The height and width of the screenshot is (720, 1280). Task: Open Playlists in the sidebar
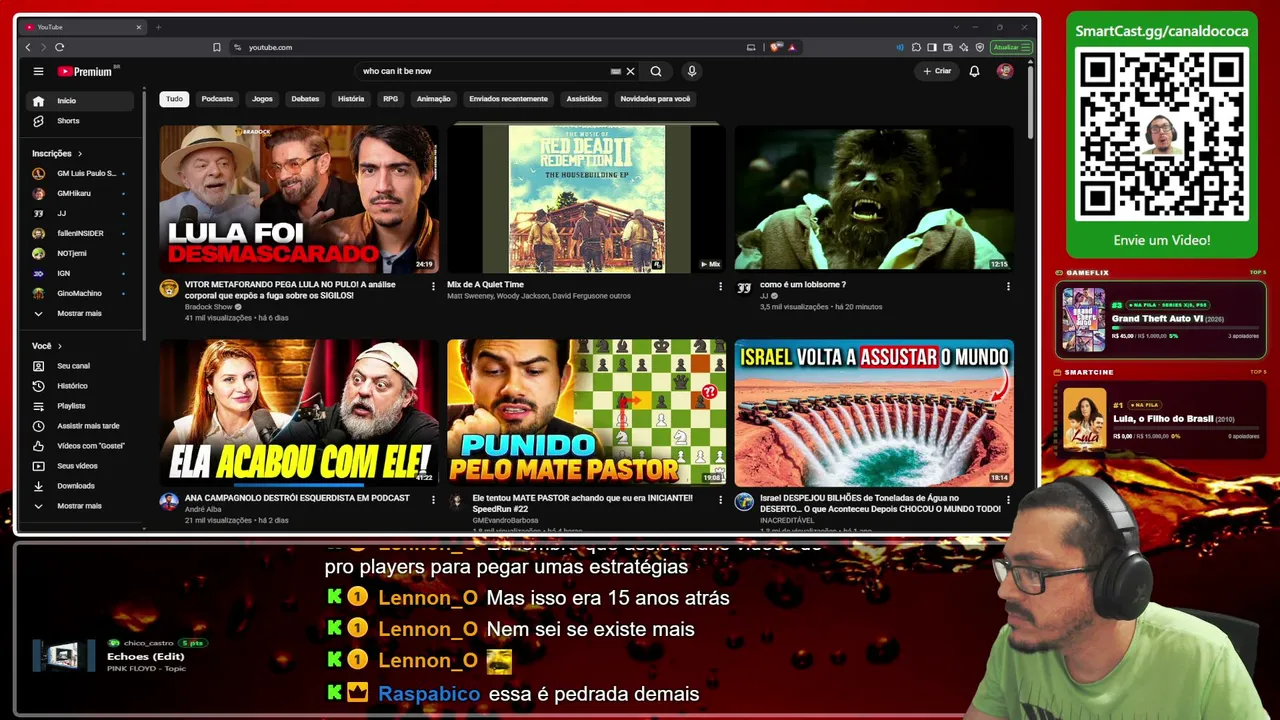pyautogui.click(x=80, y=406)
